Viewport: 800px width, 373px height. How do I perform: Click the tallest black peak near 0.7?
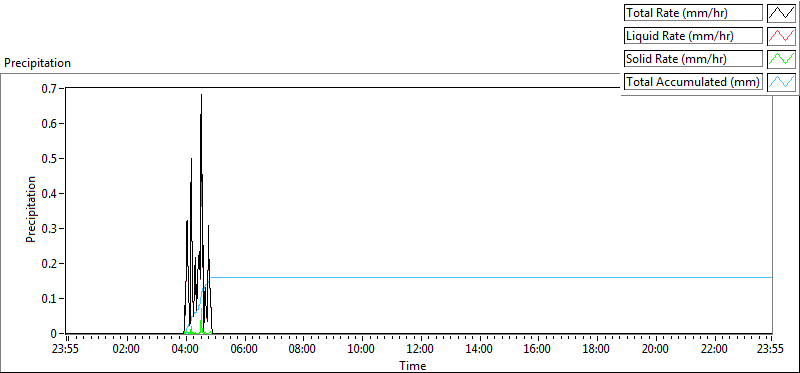pos(202,95)
